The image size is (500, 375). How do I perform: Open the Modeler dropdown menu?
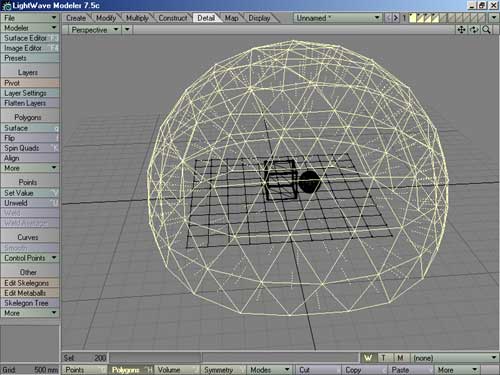coord(30,28)
